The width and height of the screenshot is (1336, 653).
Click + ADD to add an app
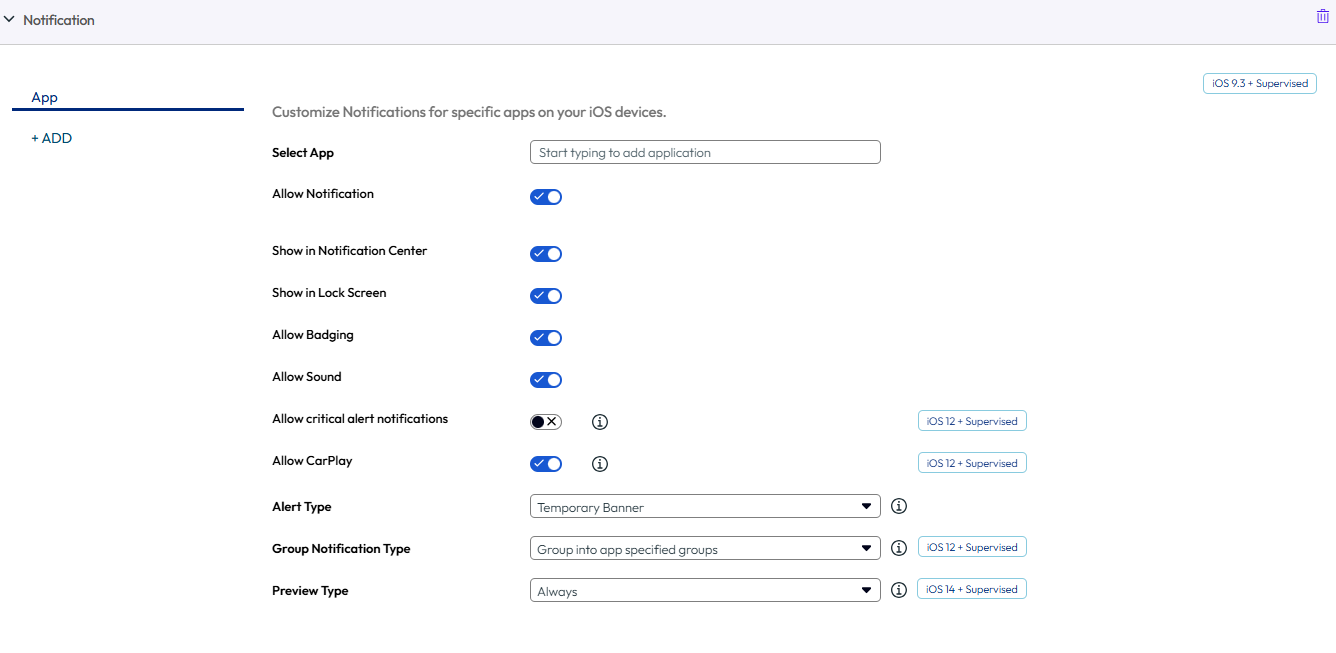52,138
